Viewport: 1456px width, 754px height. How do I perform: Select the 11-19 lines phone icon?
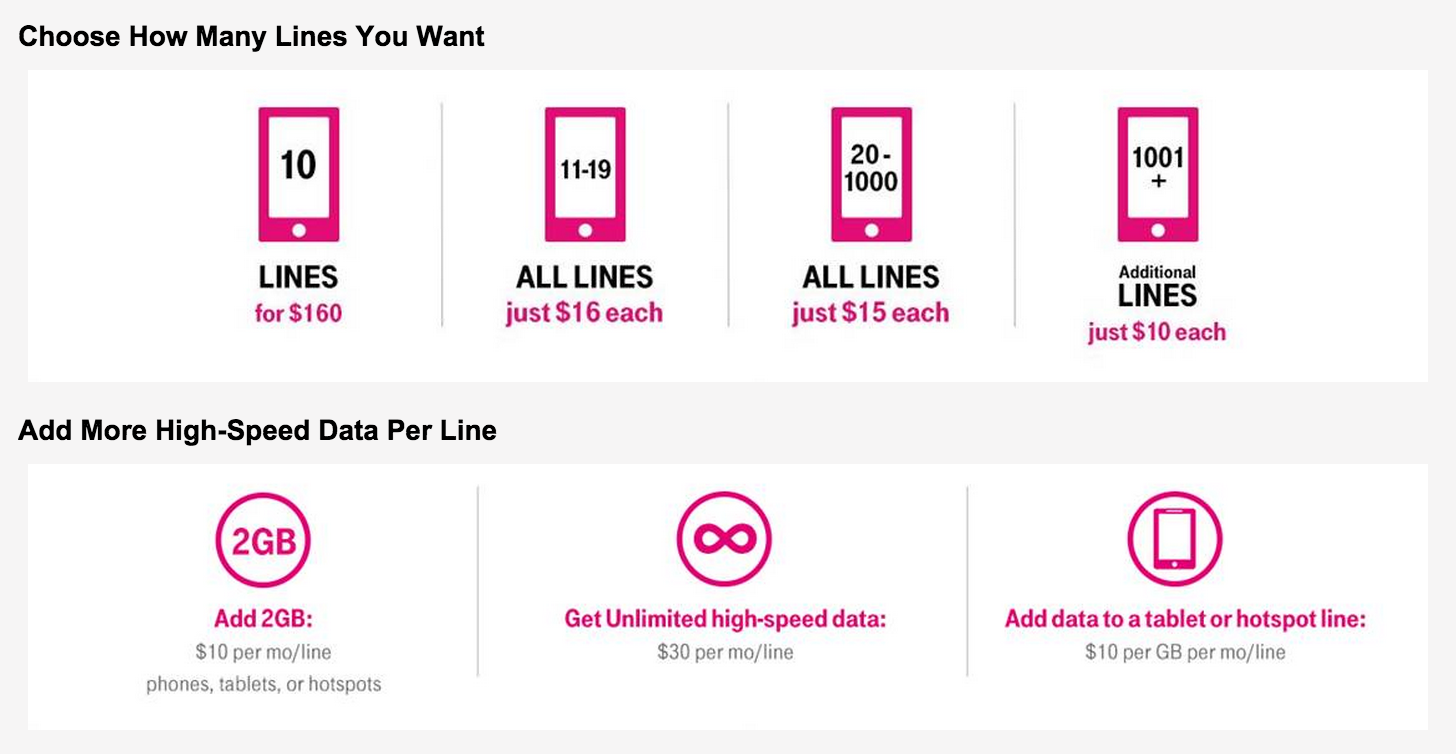click(585, 174)
